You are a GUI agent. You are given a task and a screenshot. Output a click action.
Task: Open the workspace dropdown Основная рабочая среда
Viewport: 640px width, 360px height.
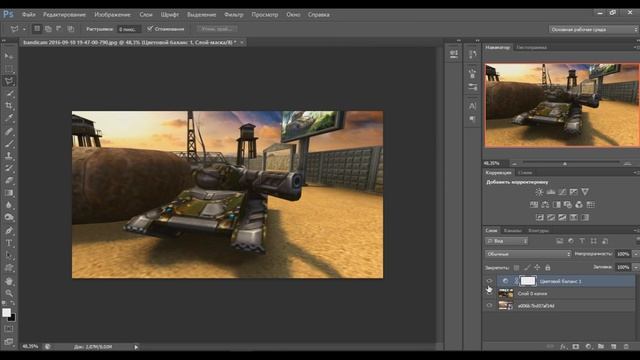(593, 29)
